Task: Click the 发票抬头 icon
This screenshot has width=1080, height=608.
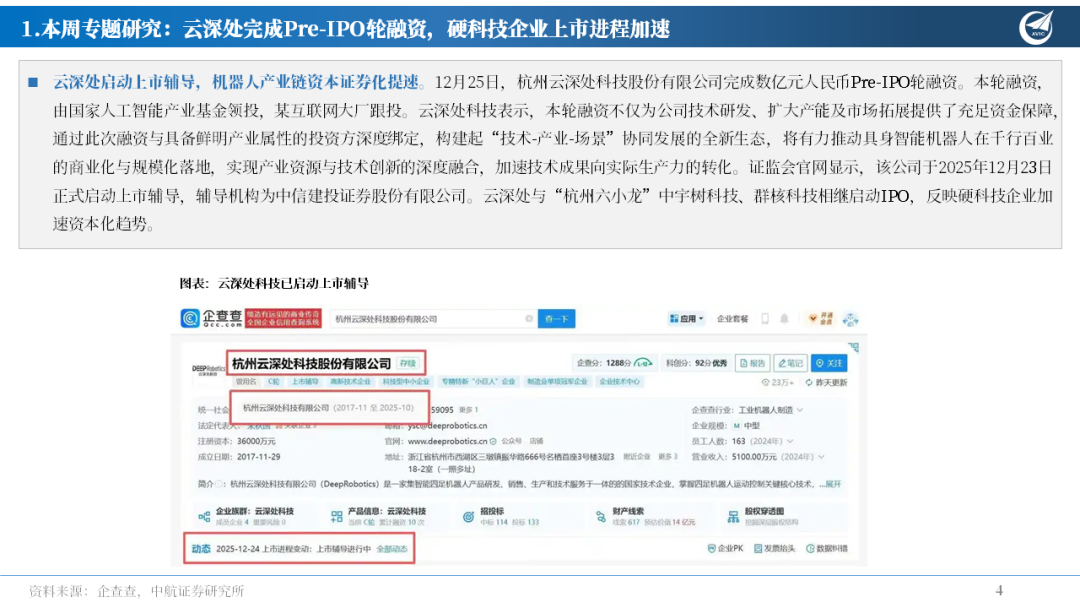Action: click(x=758, y=549)
